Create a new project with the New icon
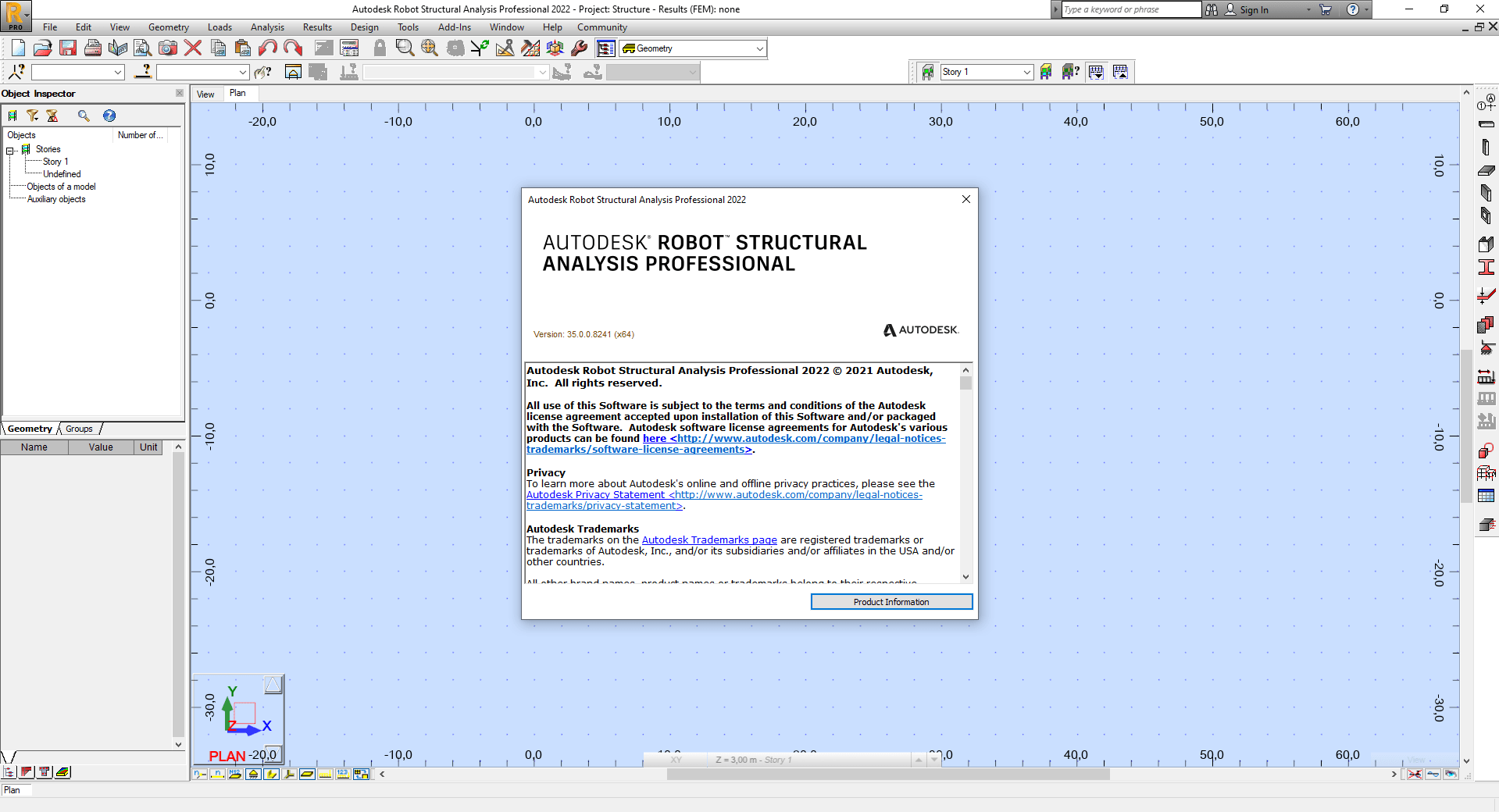Viewport: 1499px width, 812px height. (x=18, y=48)
